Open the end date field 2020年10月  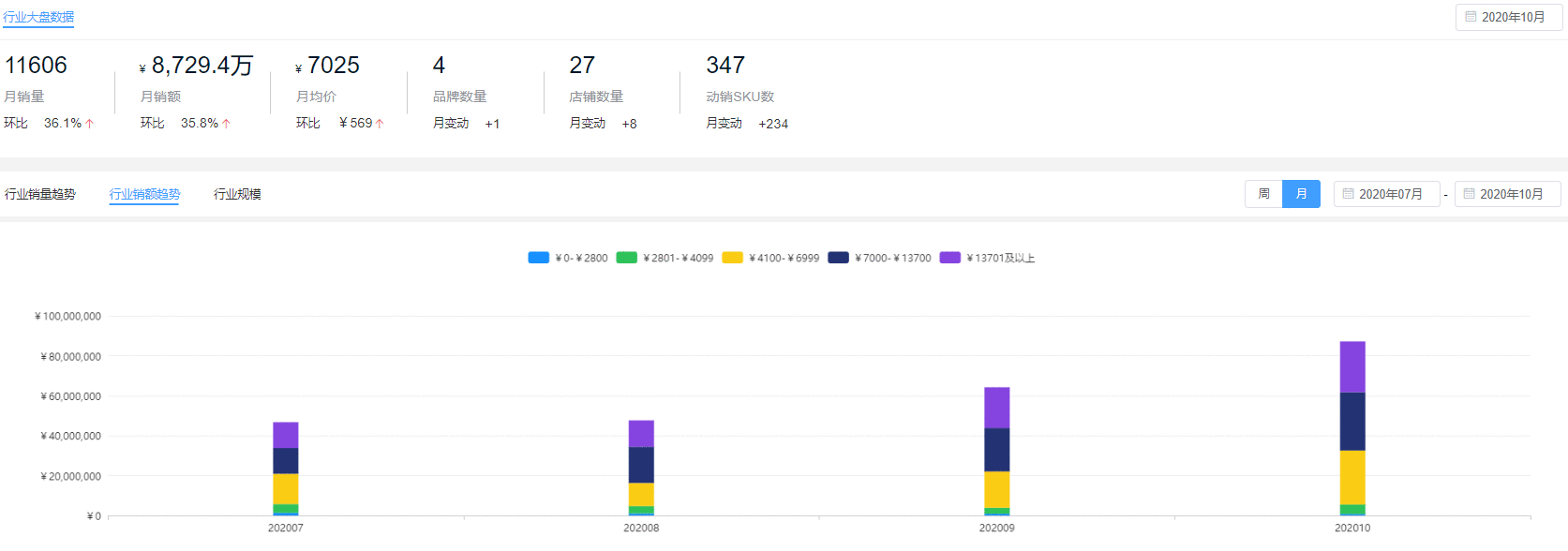pos(1507,194)
